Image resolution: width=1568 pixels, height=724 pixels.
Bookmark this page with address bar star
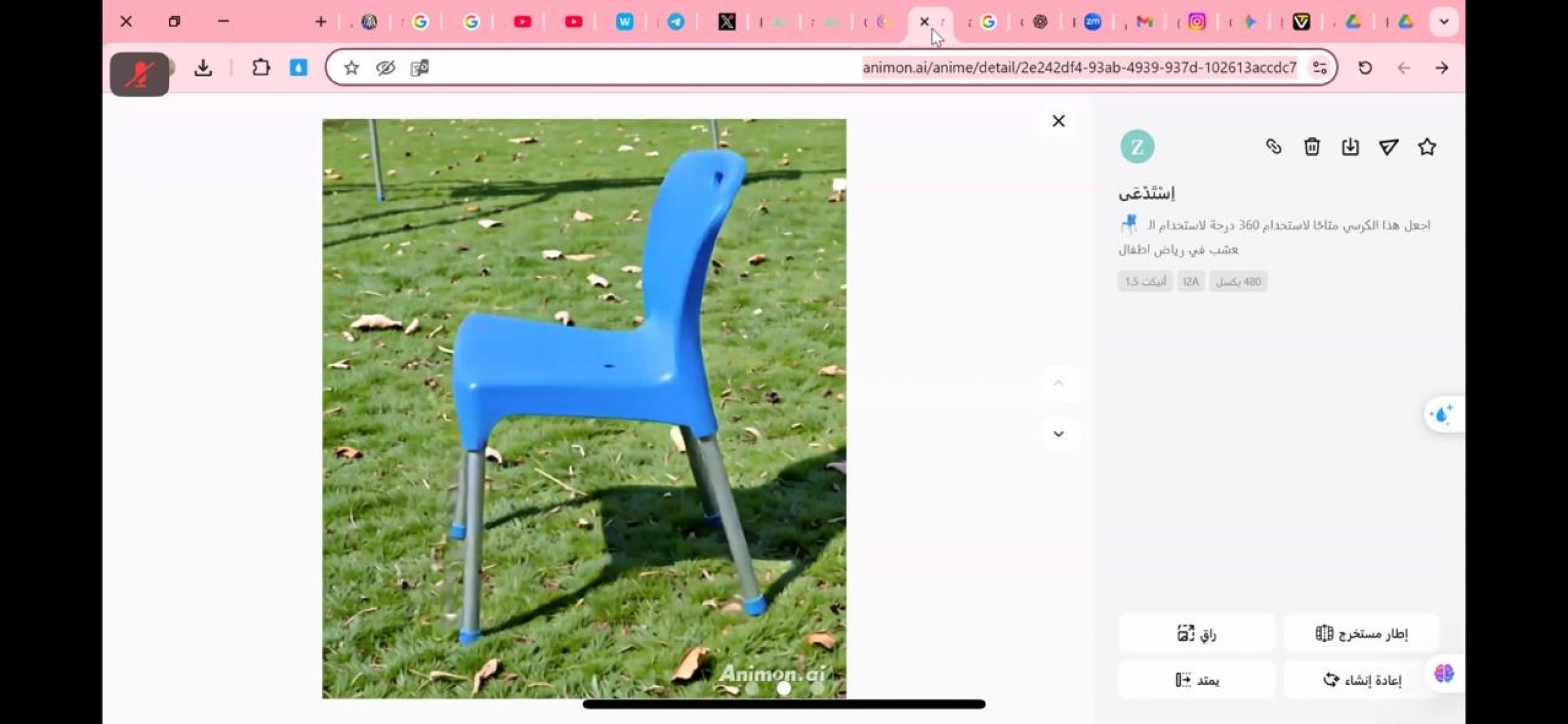pos(351,68)
